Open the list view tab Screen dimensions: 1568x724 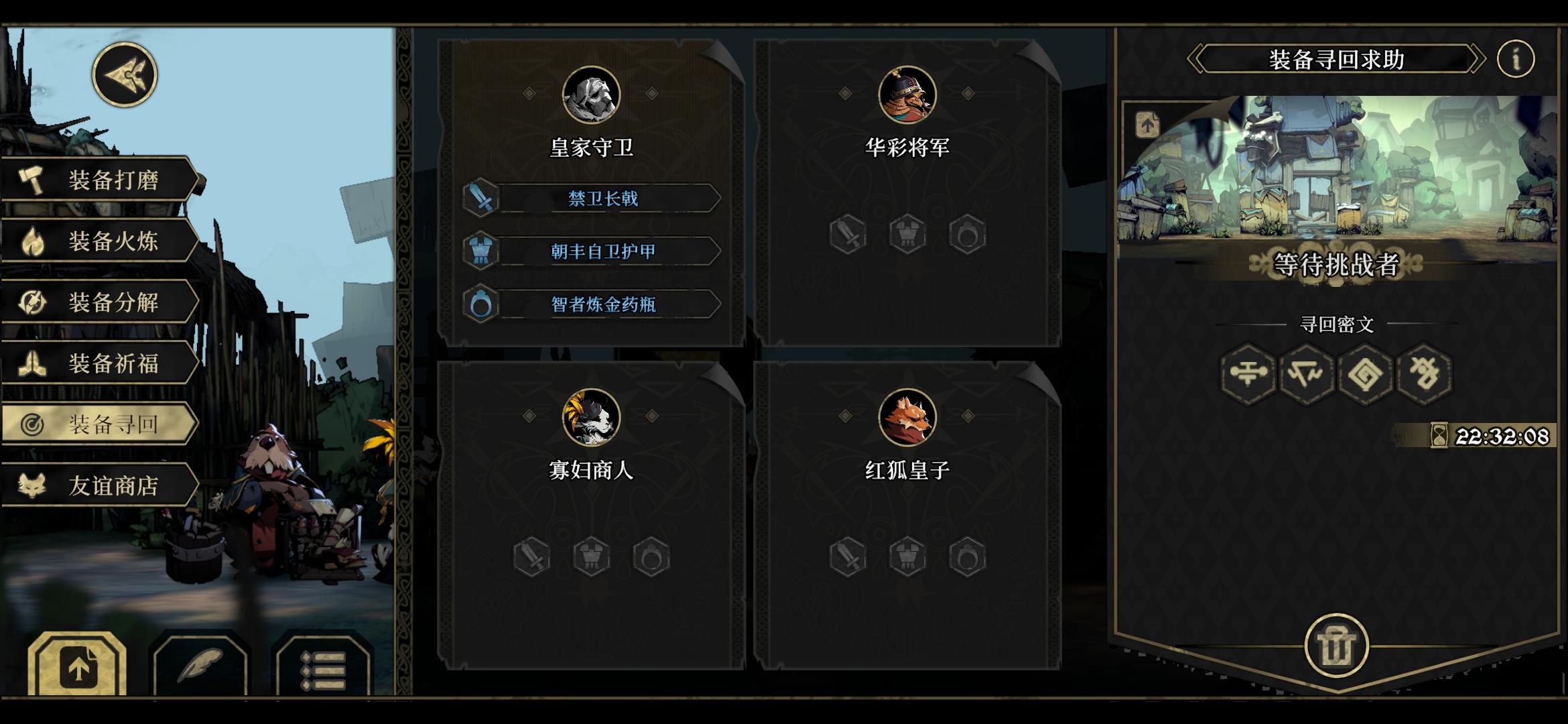tap(323, 666)
